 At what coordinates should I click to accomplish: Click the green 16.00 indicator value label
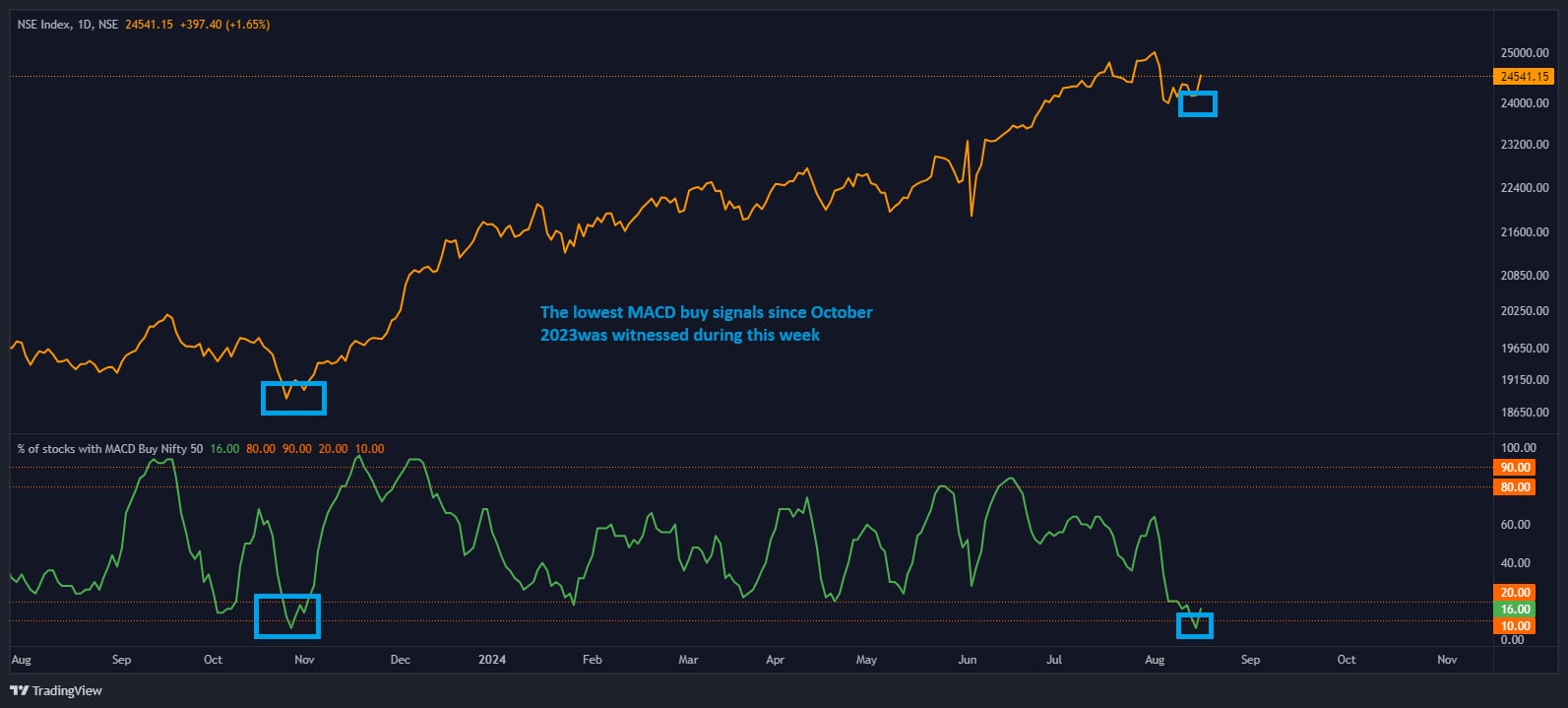pyautogui.click(x=1515, y=610)
